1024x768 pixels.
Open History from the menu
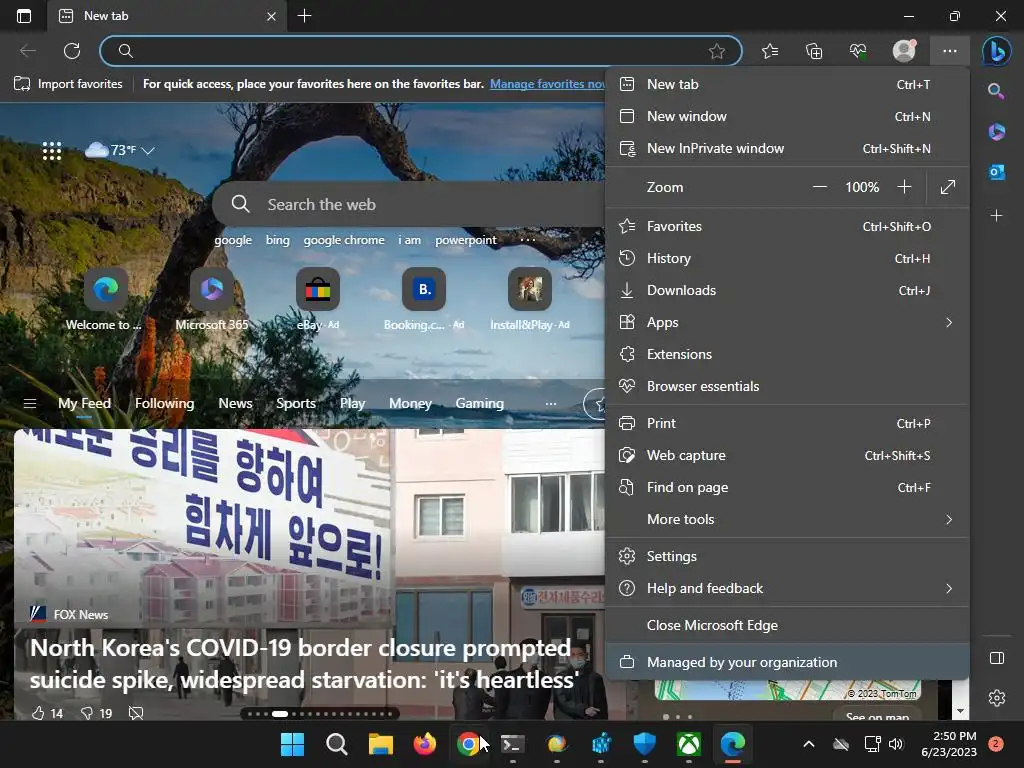pos(787,259)
